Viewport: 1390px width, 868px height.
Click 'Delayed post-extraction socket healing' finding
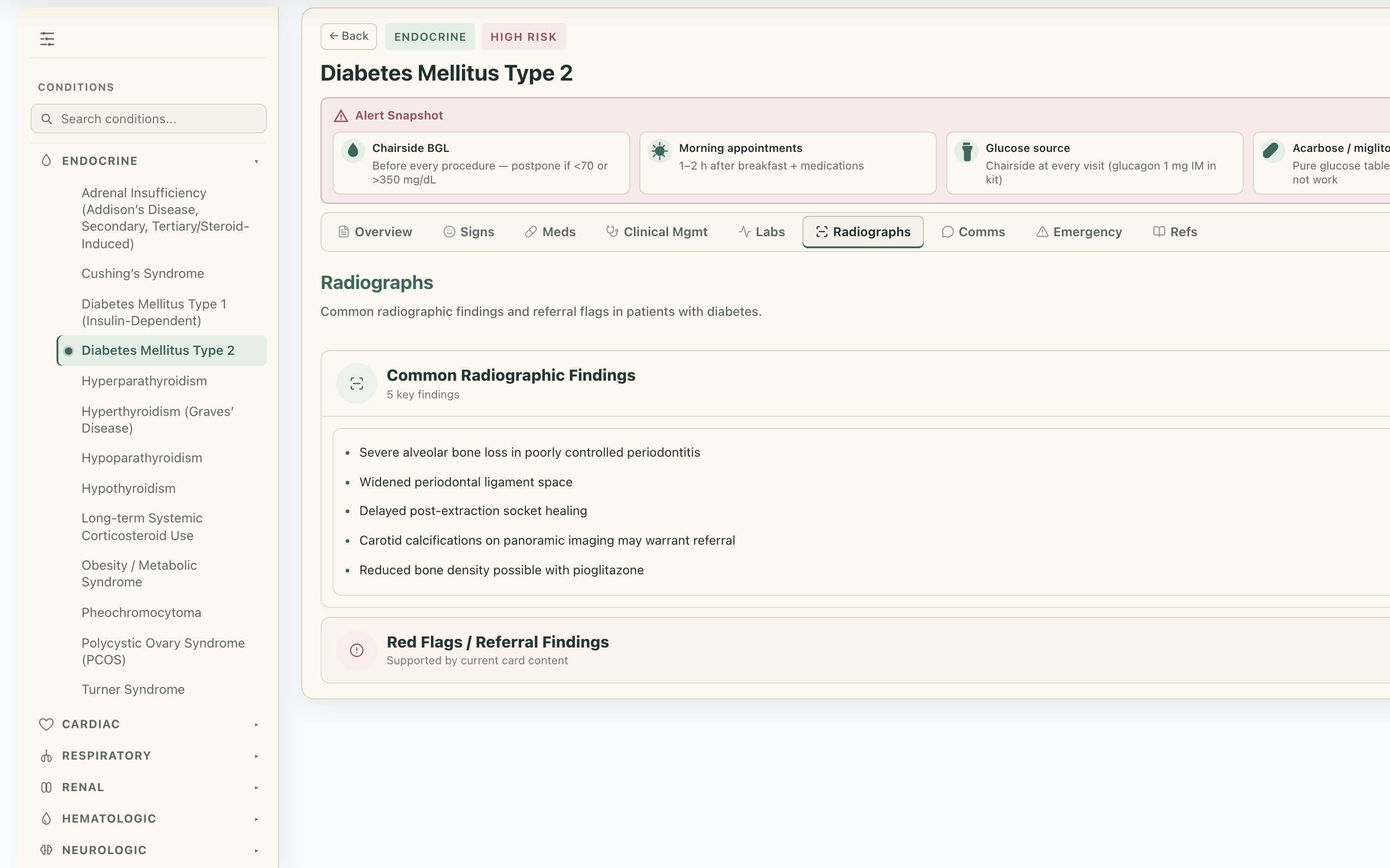tap(473, 511)
